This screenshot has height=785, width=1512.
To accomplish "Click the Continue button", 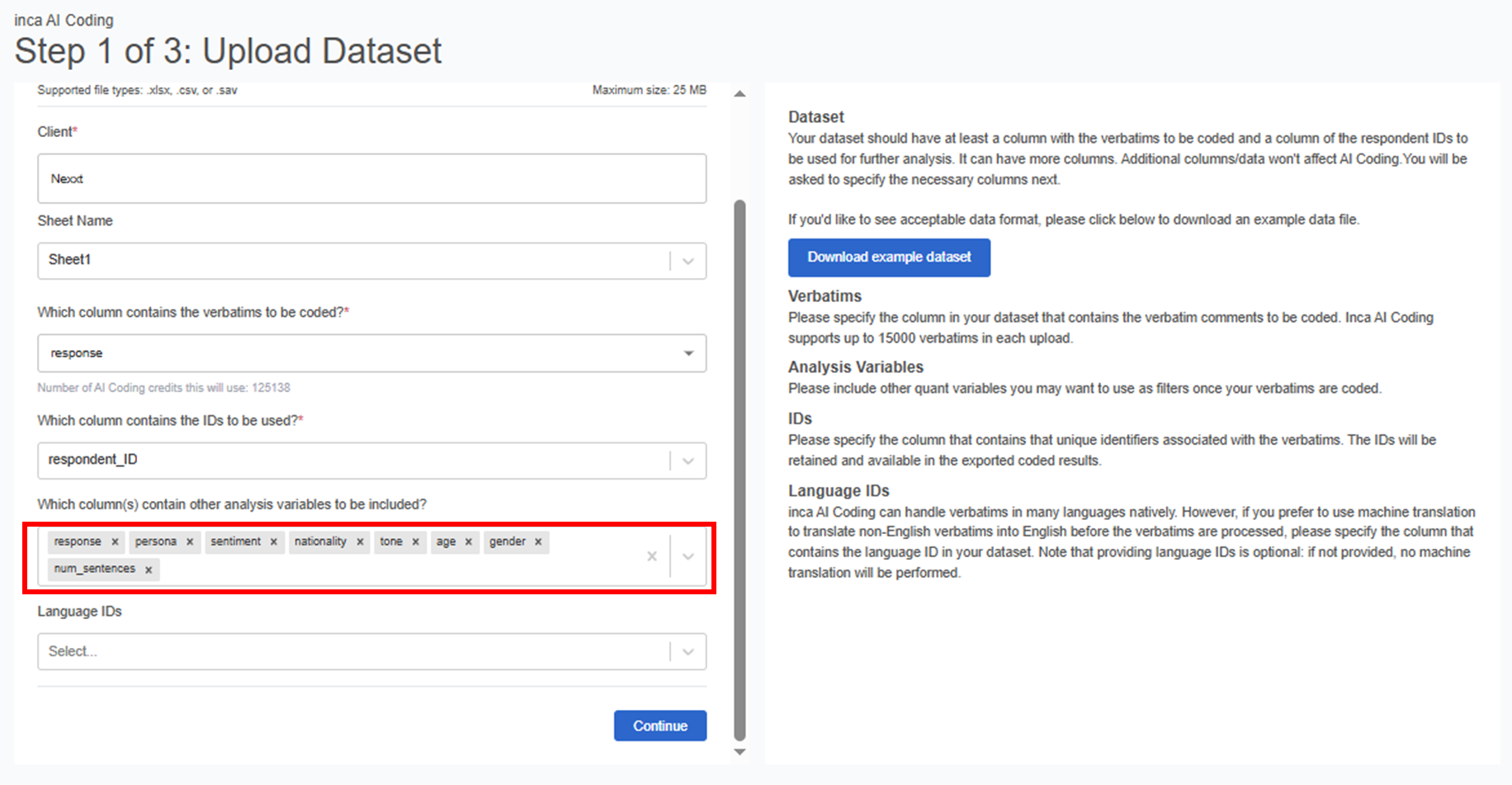I will (x=659, y=726).
